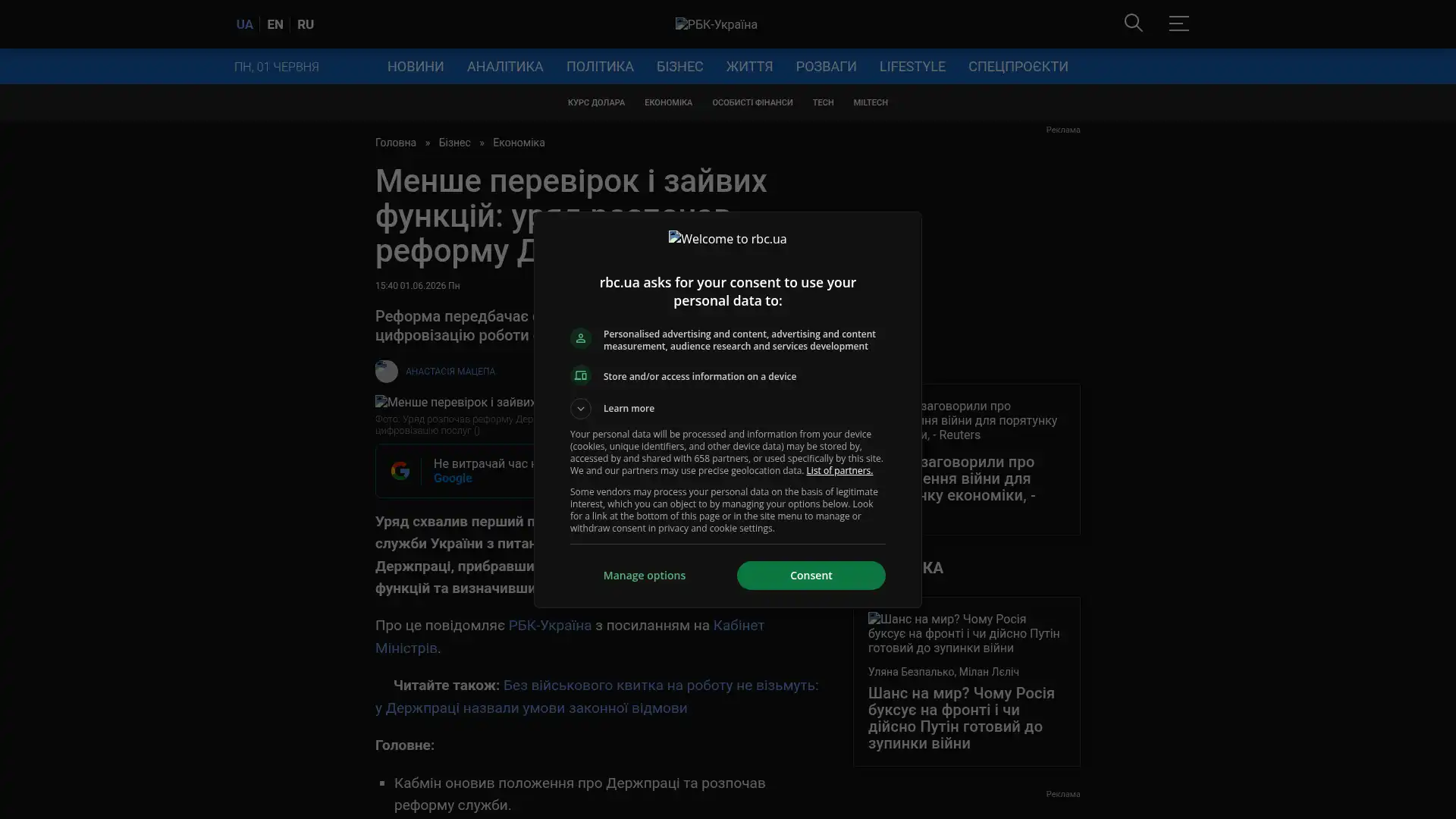This screenshot has height=819, width=1456.
Task: Open the СПЕЦПРОЄКТИ menu item
Action: (x=1018, y=67)
